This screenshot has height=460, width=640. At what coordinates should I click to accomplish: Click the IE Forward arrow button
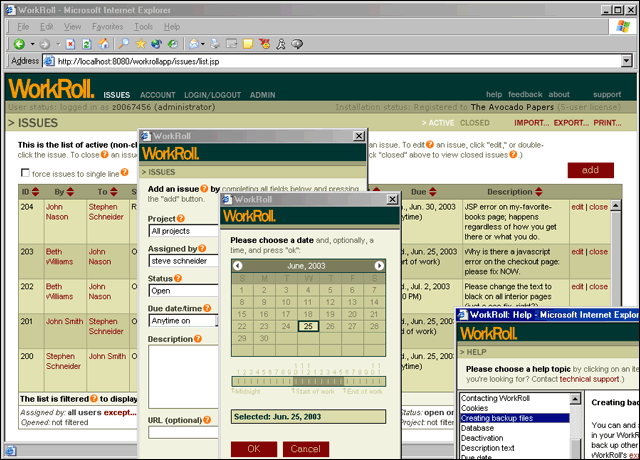pyautogui.click(x=44, y=44)
